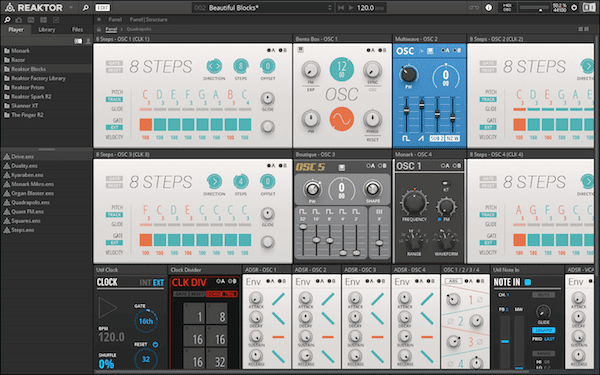The width and height of the screenshot is (600, 375).
Task: Adjust the master volume slider in header
Action: pyautogui.click(x=533, y=8)
